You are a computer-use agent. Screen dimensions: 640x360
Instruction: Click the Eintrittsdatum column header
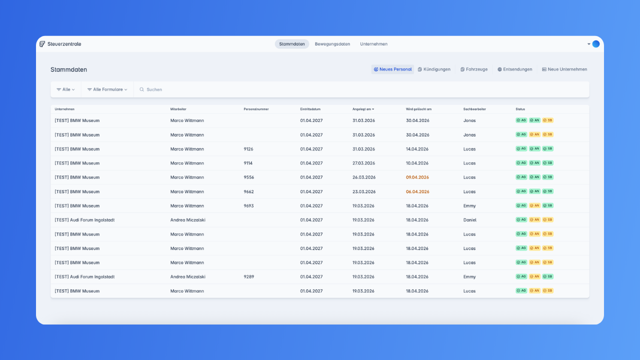coord(310,109)
